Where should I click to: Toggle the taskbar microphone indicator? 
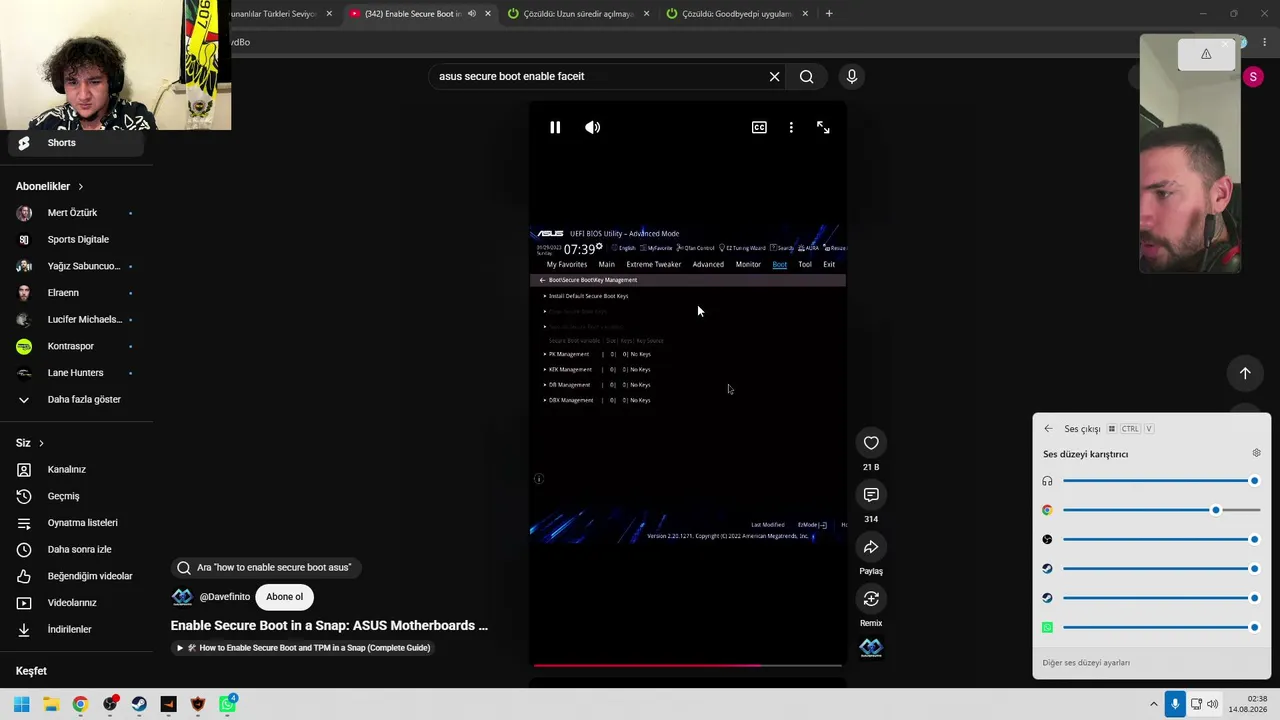(x=1175, y=704)
